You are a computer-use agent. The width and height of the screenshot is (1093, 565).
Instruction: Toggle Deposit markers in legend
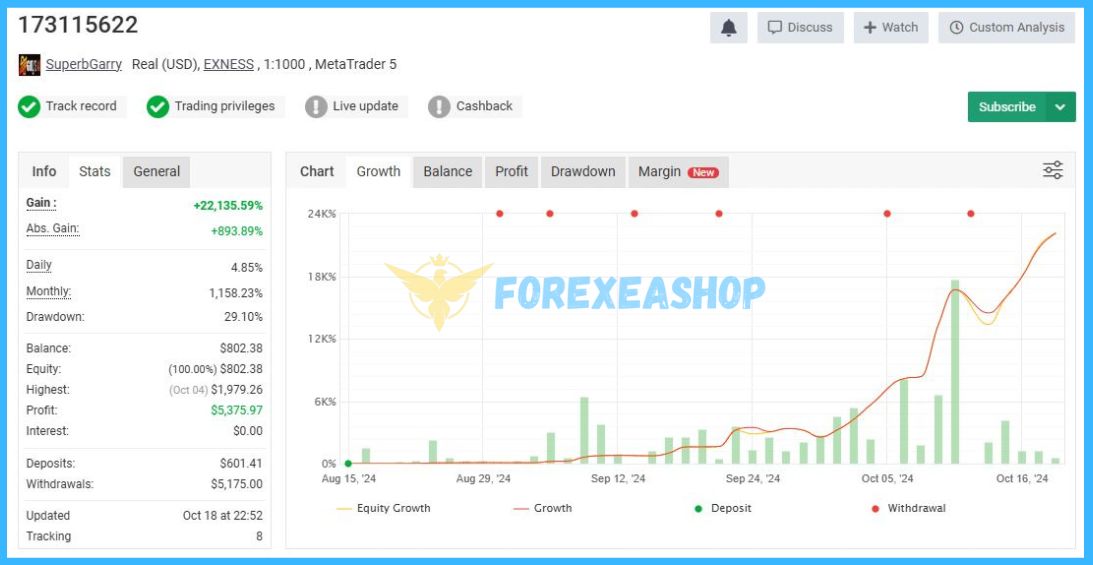pyautogui.click(x=723, y=509)
